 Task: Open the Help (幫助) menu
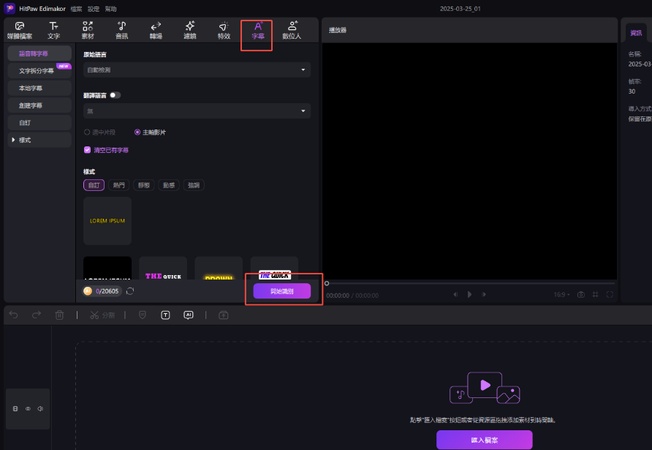(111, 9)
